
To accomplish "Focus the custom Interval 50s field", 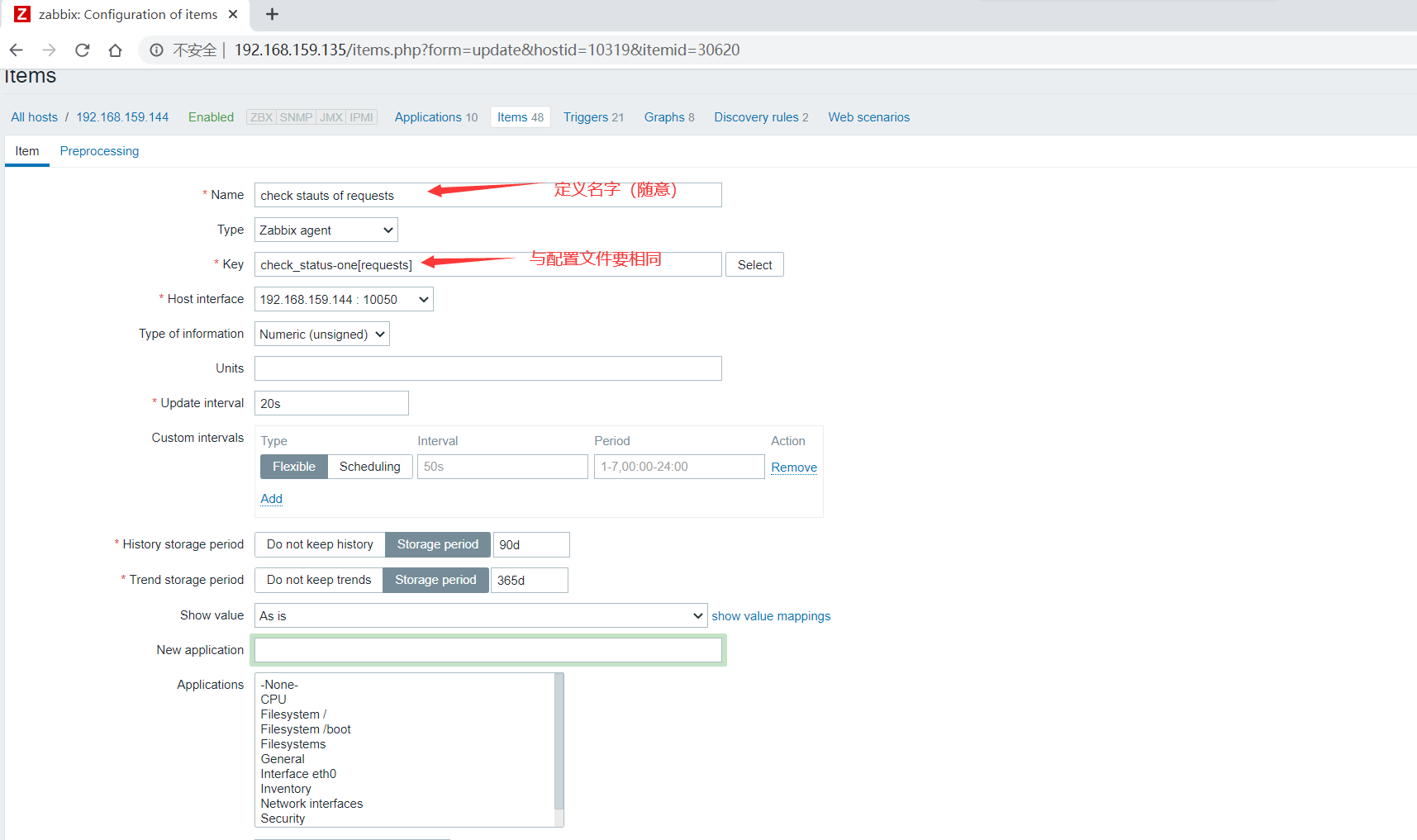I will coord(502,467).
